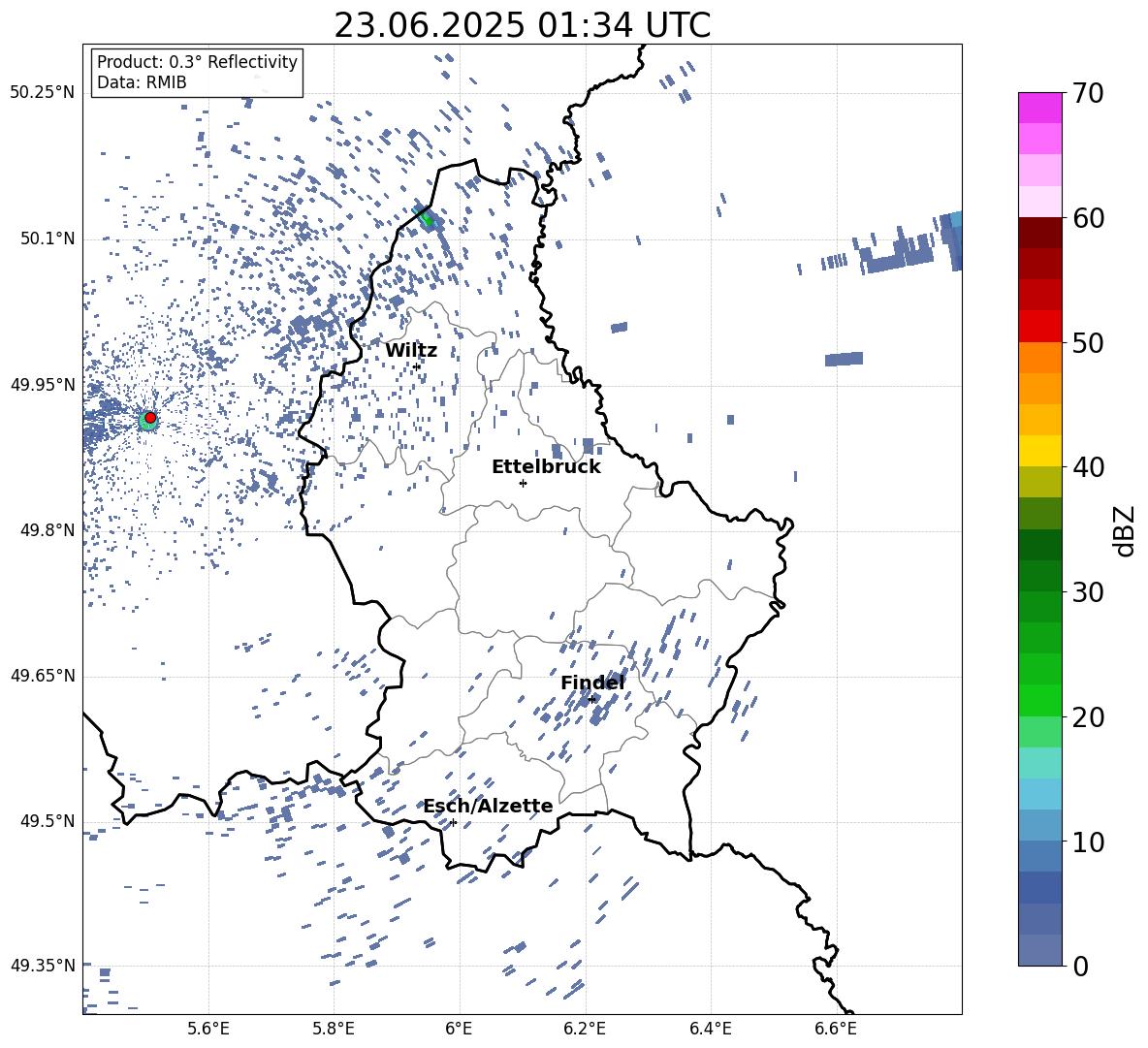Click the bright red color band near 50 dBZ

click(1039, 327)
